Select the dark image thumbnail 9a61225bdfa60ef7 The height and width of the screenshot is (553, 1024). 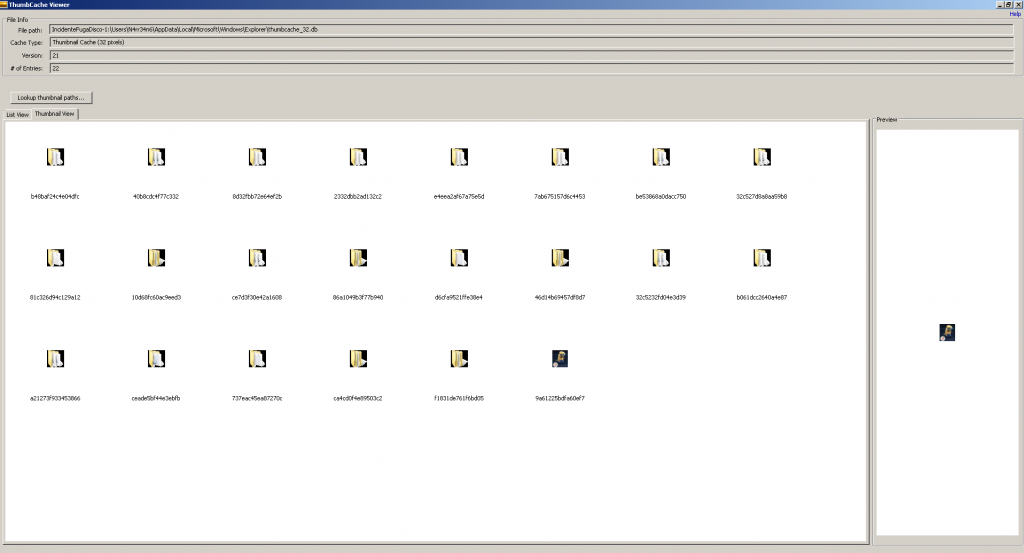[x=560, y=359]
